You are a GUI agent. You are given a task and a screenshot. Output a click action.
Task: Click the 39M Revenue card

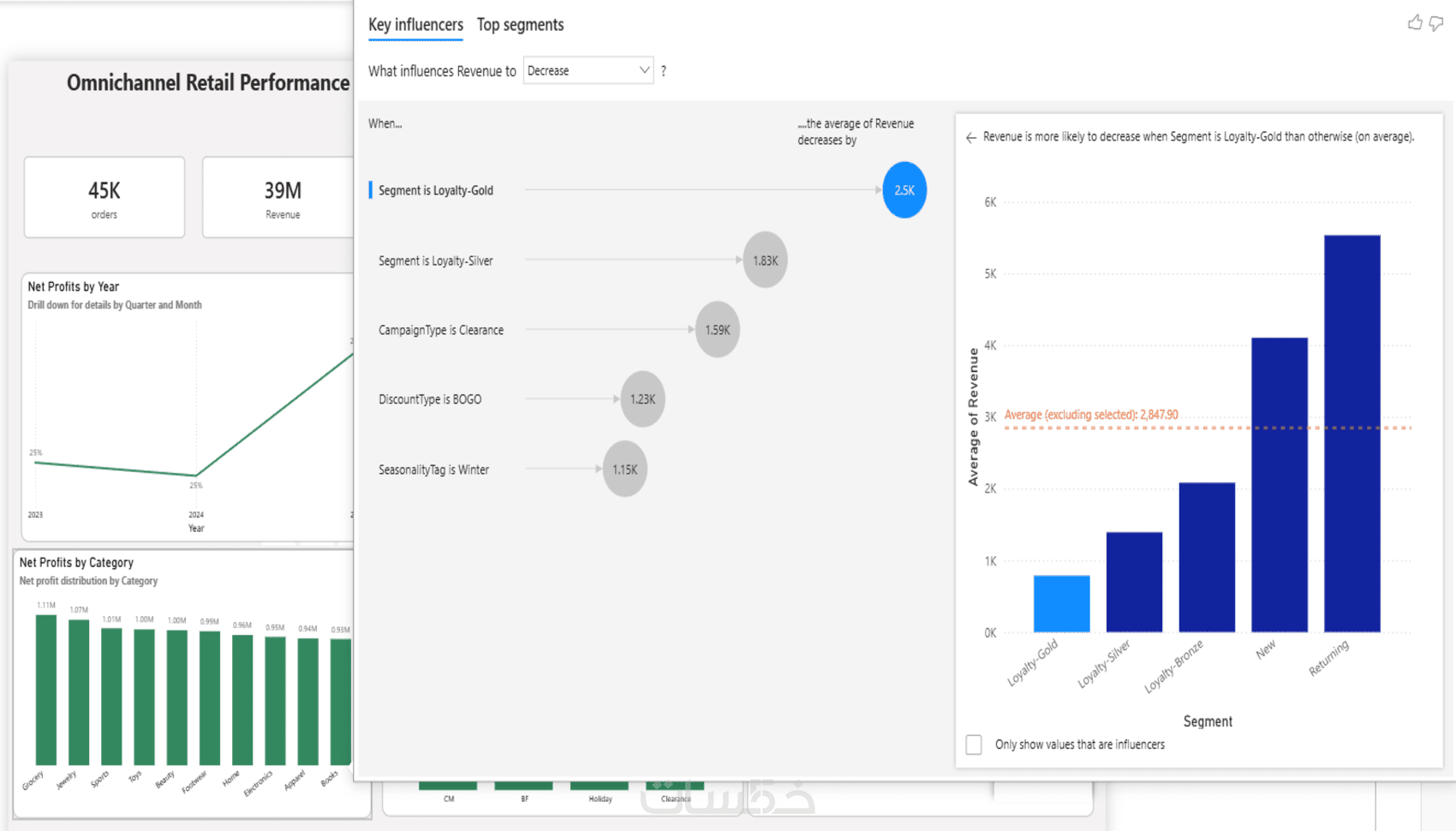277,197
